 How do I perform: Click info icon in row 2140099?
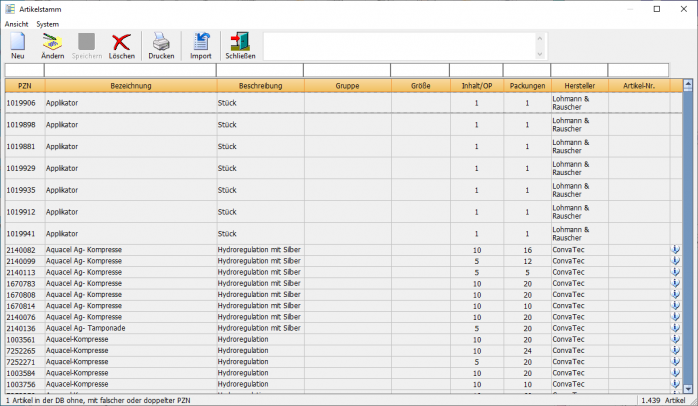click(675, 261)
